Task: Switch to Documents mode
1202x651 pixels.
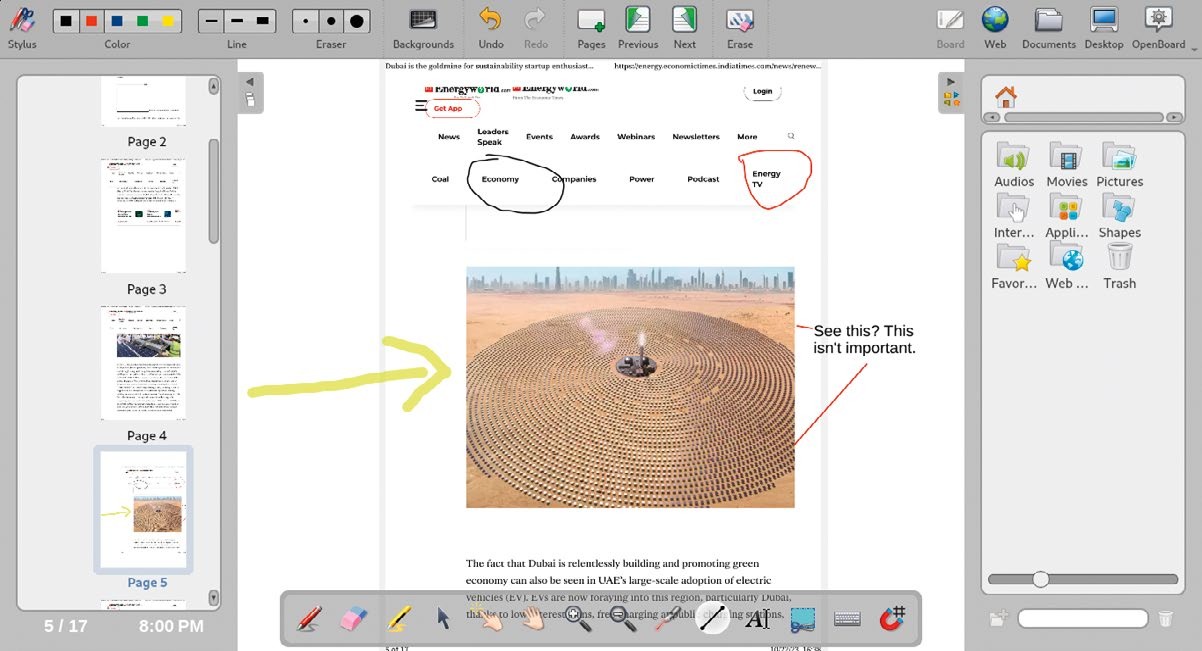Action: coord(1048,28)
